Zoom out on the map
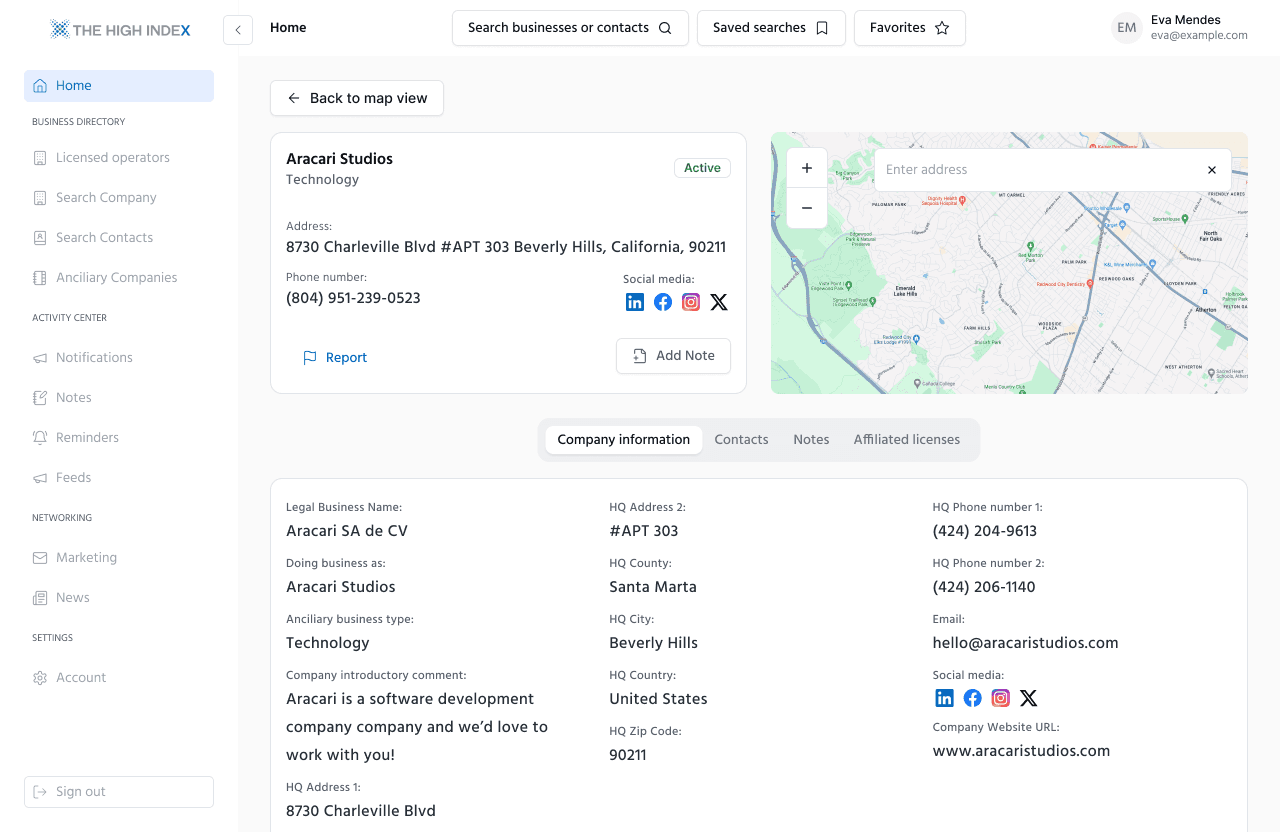 pyautogui.click(x=807, y=208)
